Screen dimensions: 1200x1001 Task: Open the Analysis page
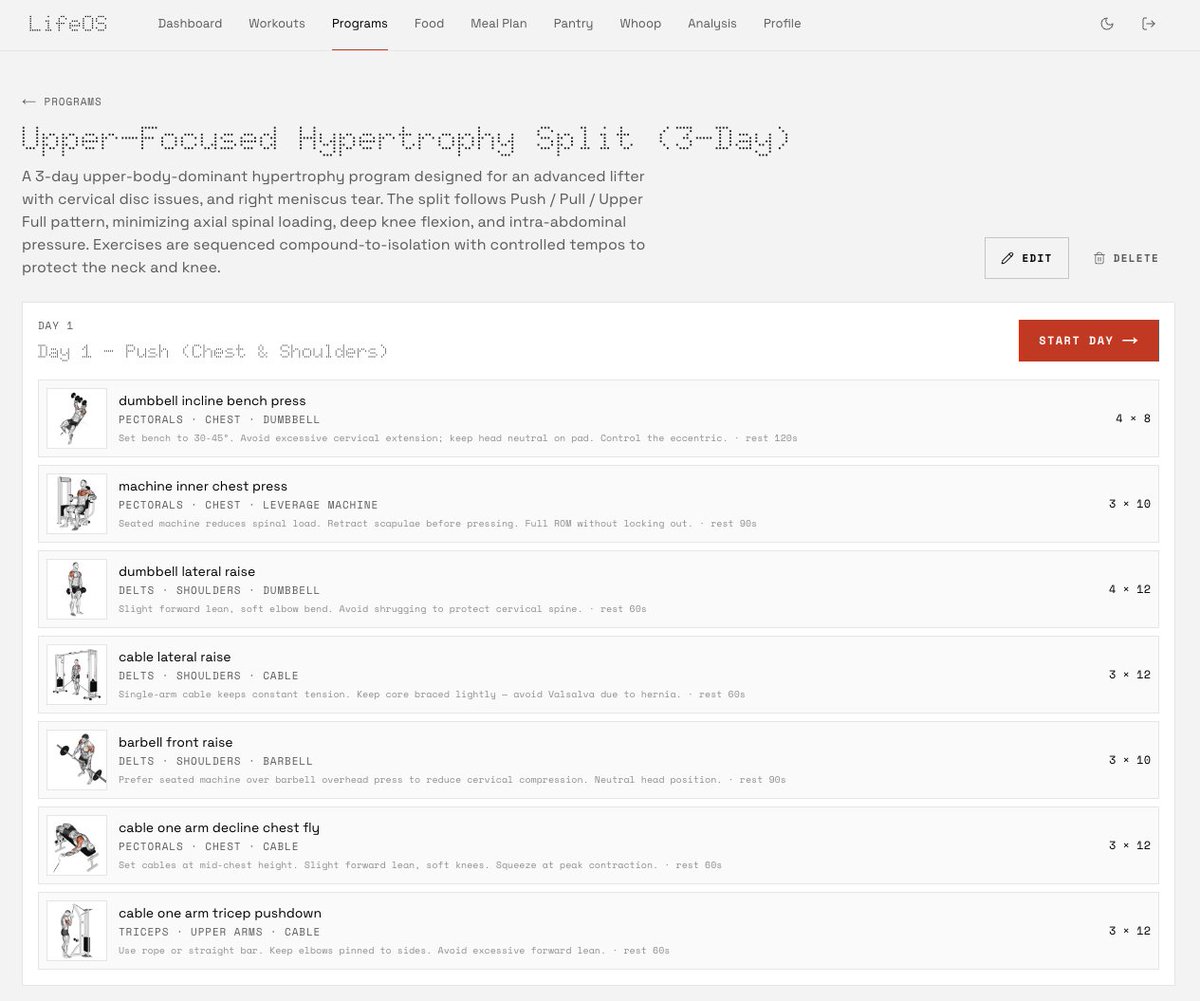pyautogui.click(x=712, y=23)
